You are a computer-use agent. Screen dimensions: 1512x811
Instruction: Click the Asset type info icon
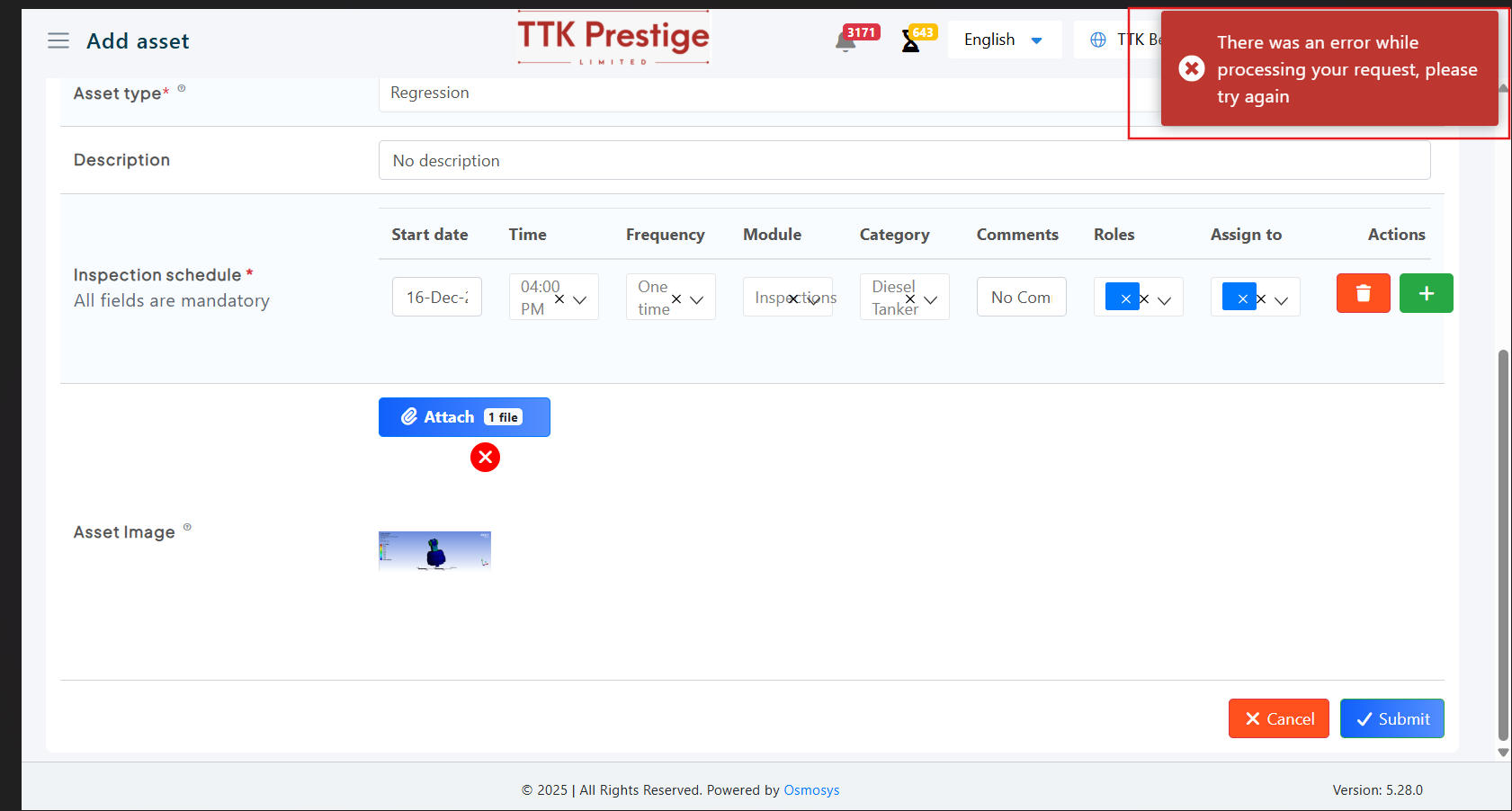pyautogui.click(x=182, y=88)
